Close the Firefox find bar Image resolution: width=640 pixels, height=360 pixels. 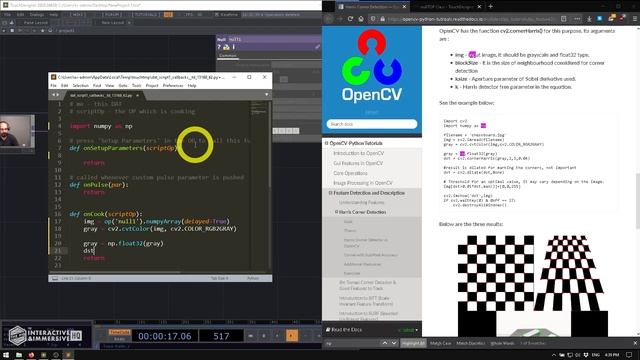click(635, 343)
